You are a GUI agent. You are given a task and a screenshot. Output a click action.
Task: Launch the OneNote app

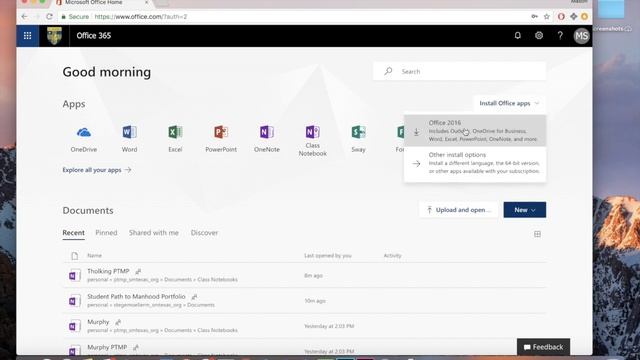coord(267,139)
